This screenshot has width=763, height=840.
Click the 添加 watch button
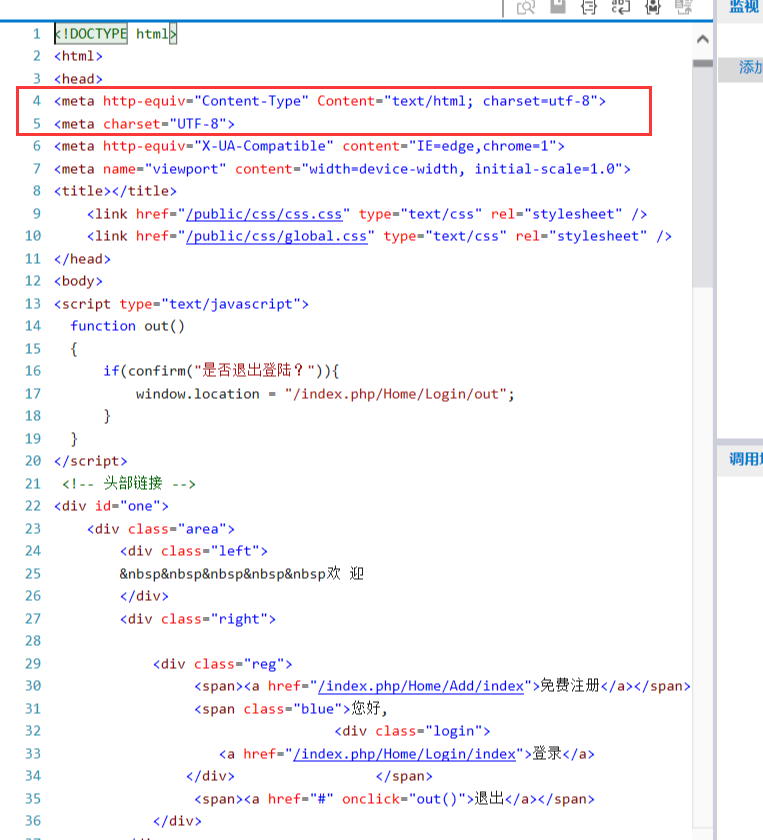click(749, 68)
